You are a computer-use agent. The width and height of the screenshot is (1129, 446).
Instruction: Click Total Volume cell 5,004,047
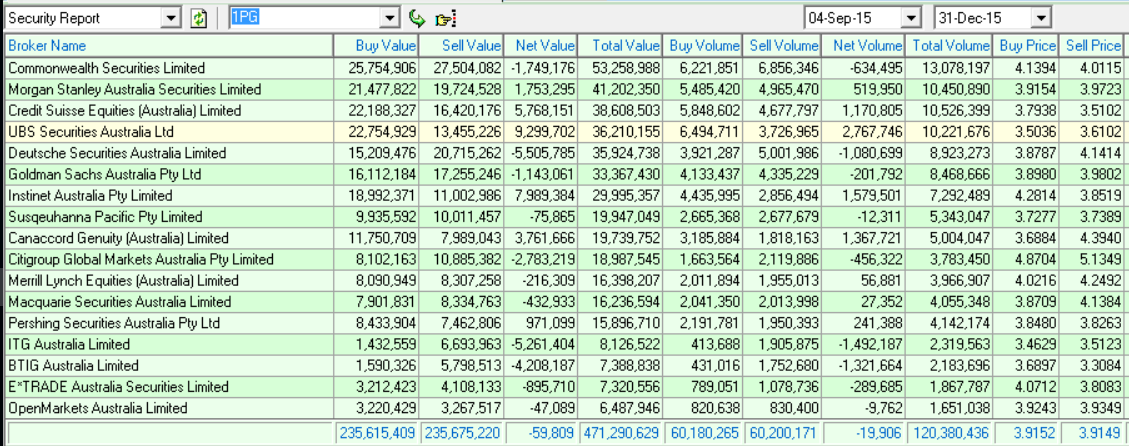(x=948, y=238)
